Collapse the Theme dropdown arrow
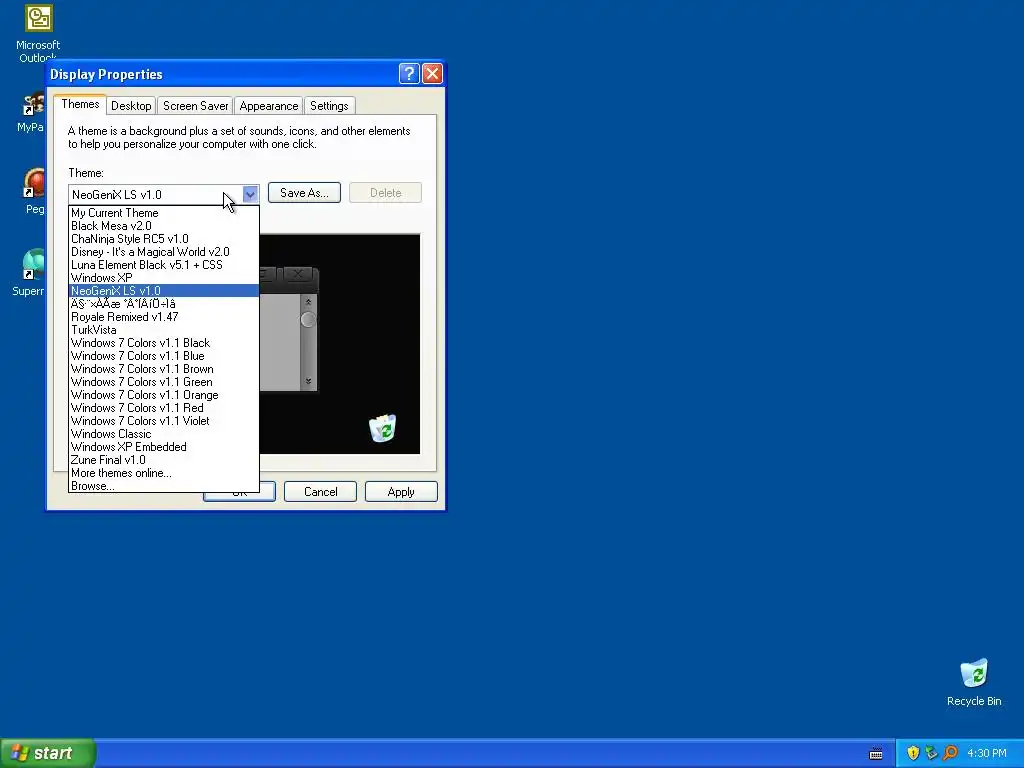Image resolution: width=1024 pixels, height=768 pixels. coord(250,194)
